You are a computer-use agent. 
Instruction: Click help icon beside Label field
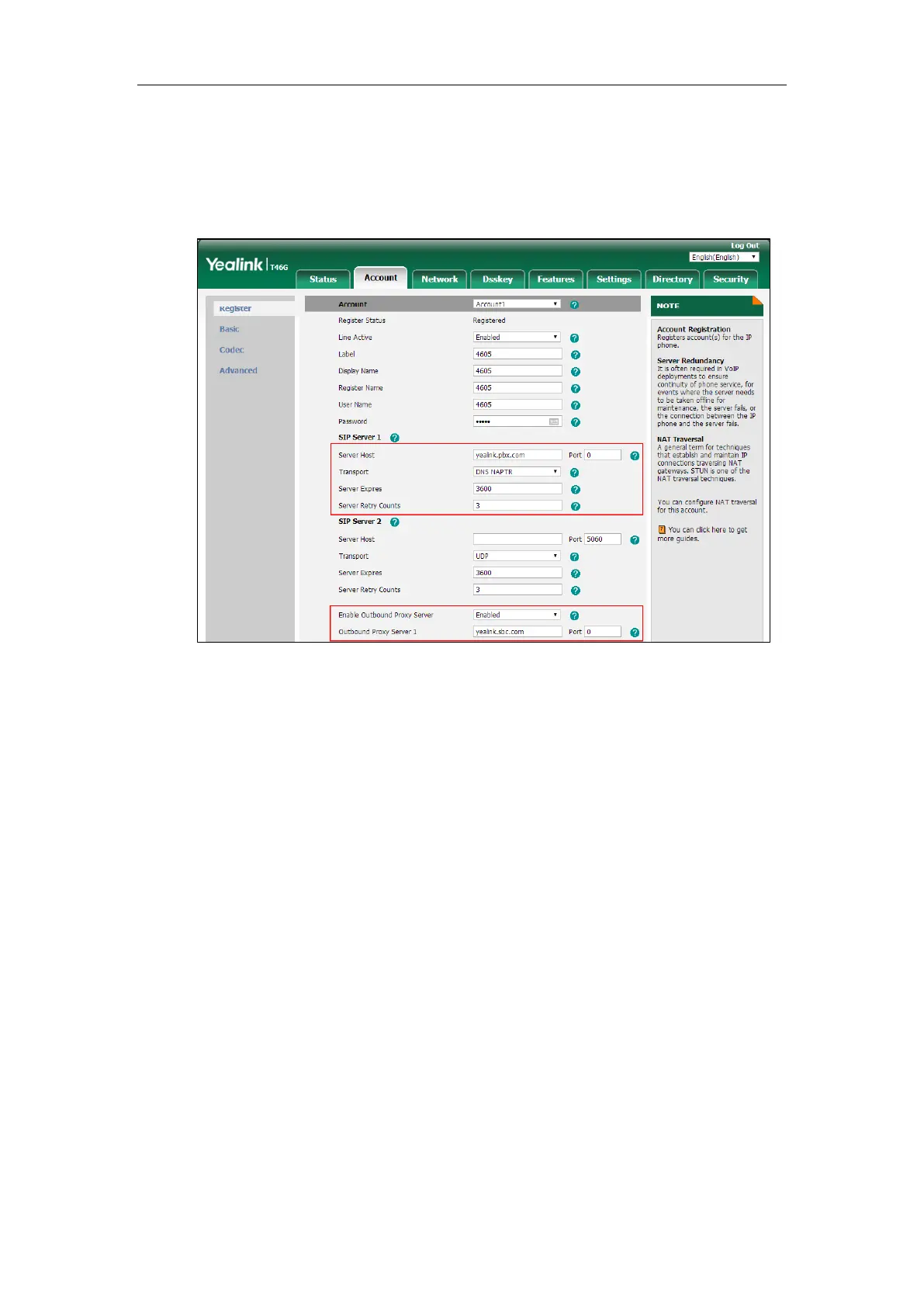575,355
